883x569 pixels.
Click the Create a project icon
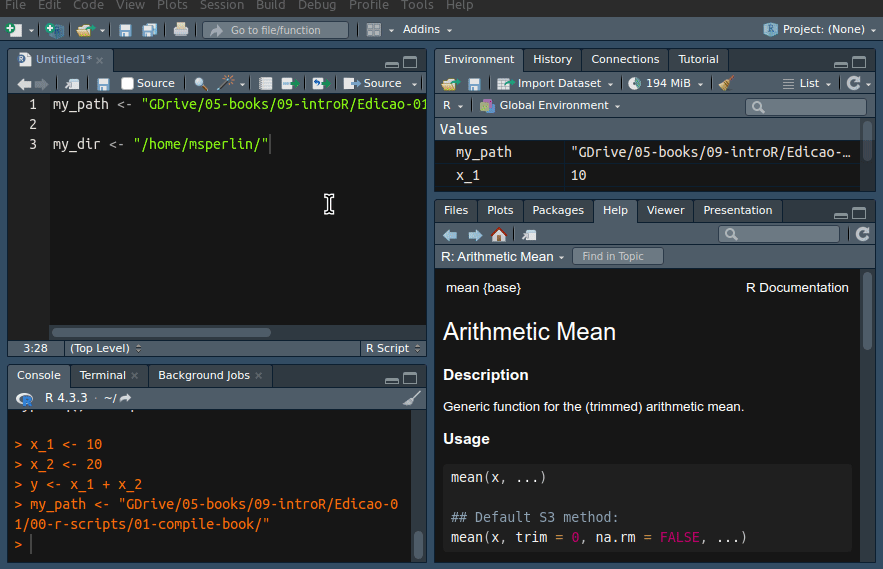pyautogui.click(x=53, y=30)
